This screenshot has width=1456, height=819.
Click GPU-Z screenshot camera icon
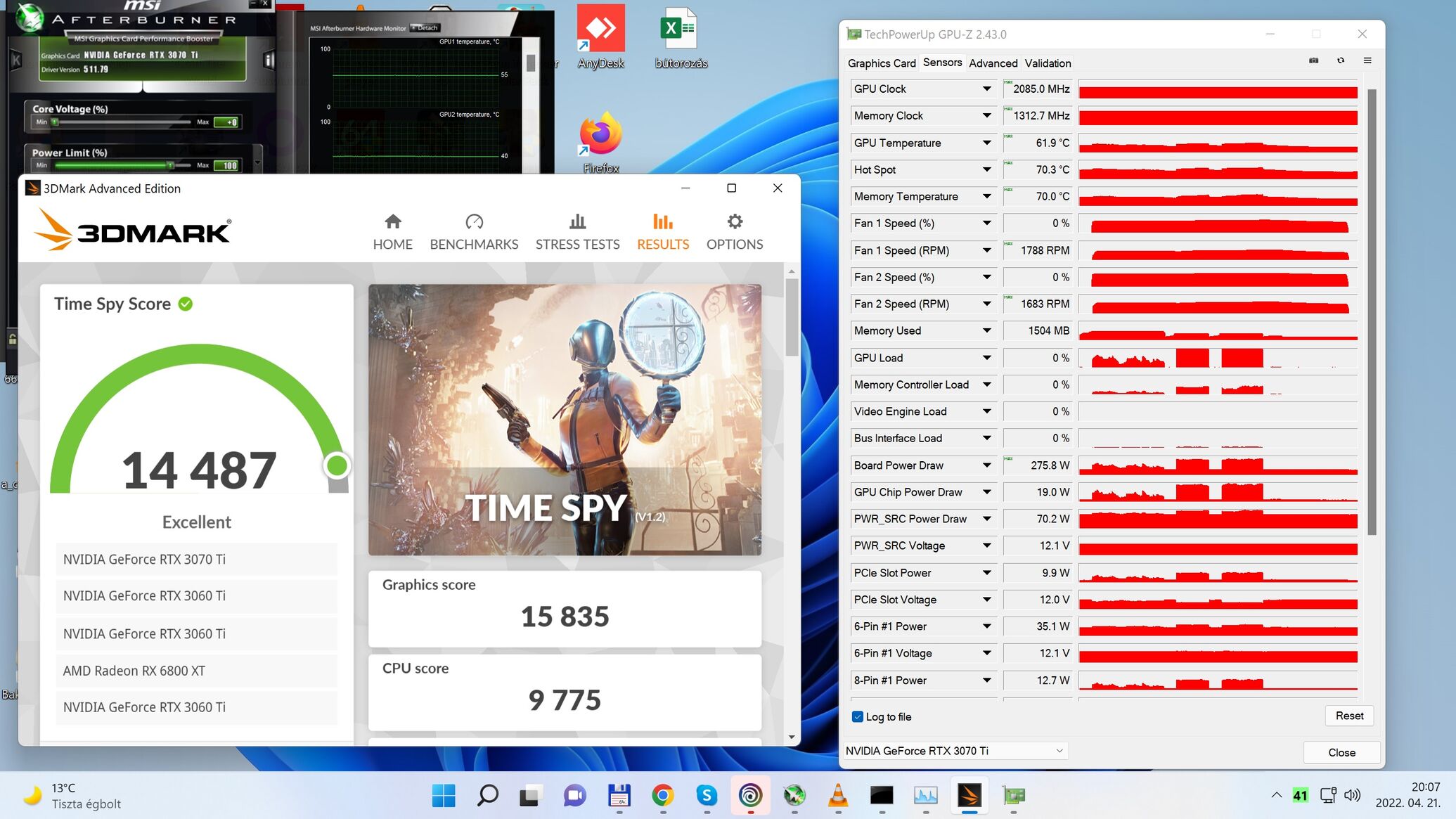coord(1313,61)
